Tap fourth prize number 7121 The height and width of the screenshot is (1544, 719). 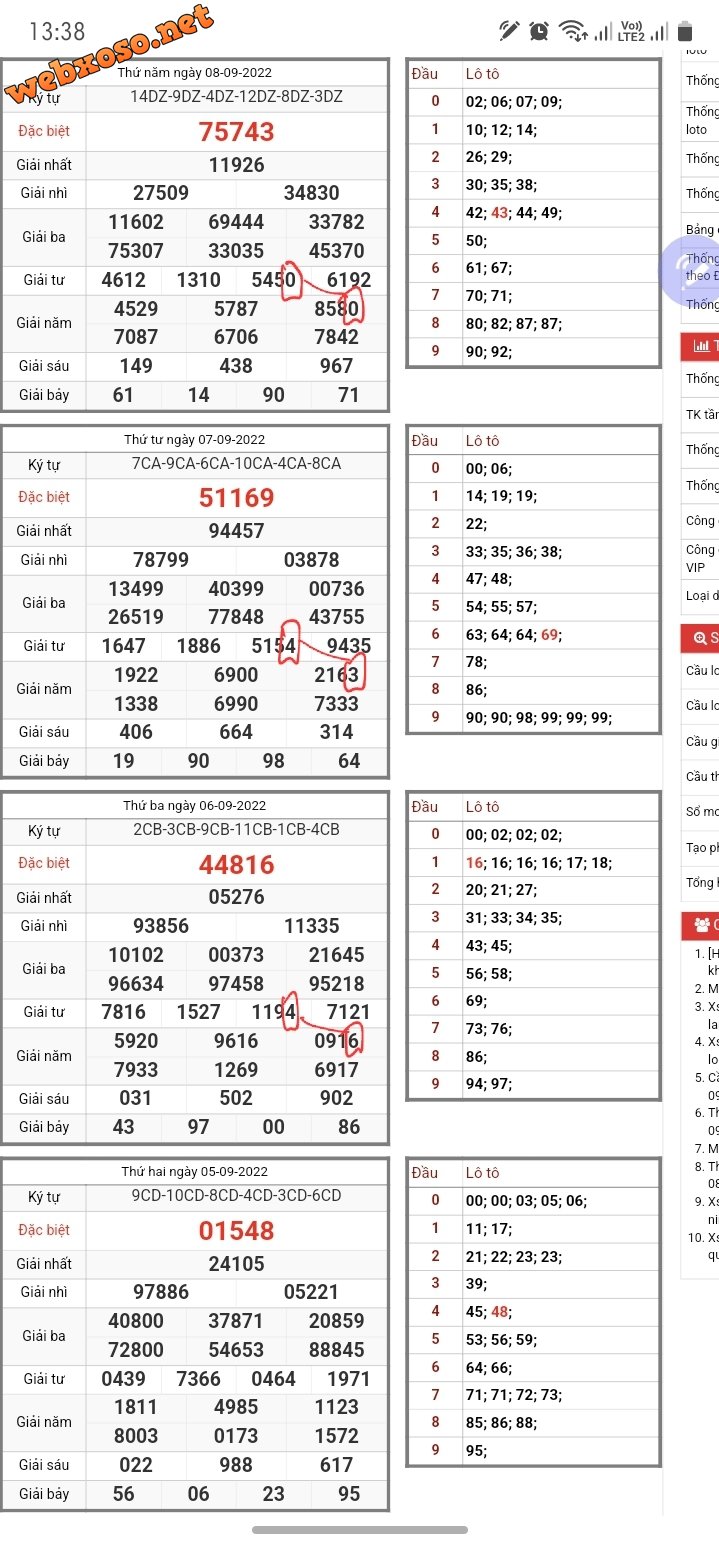point(349,1012)
